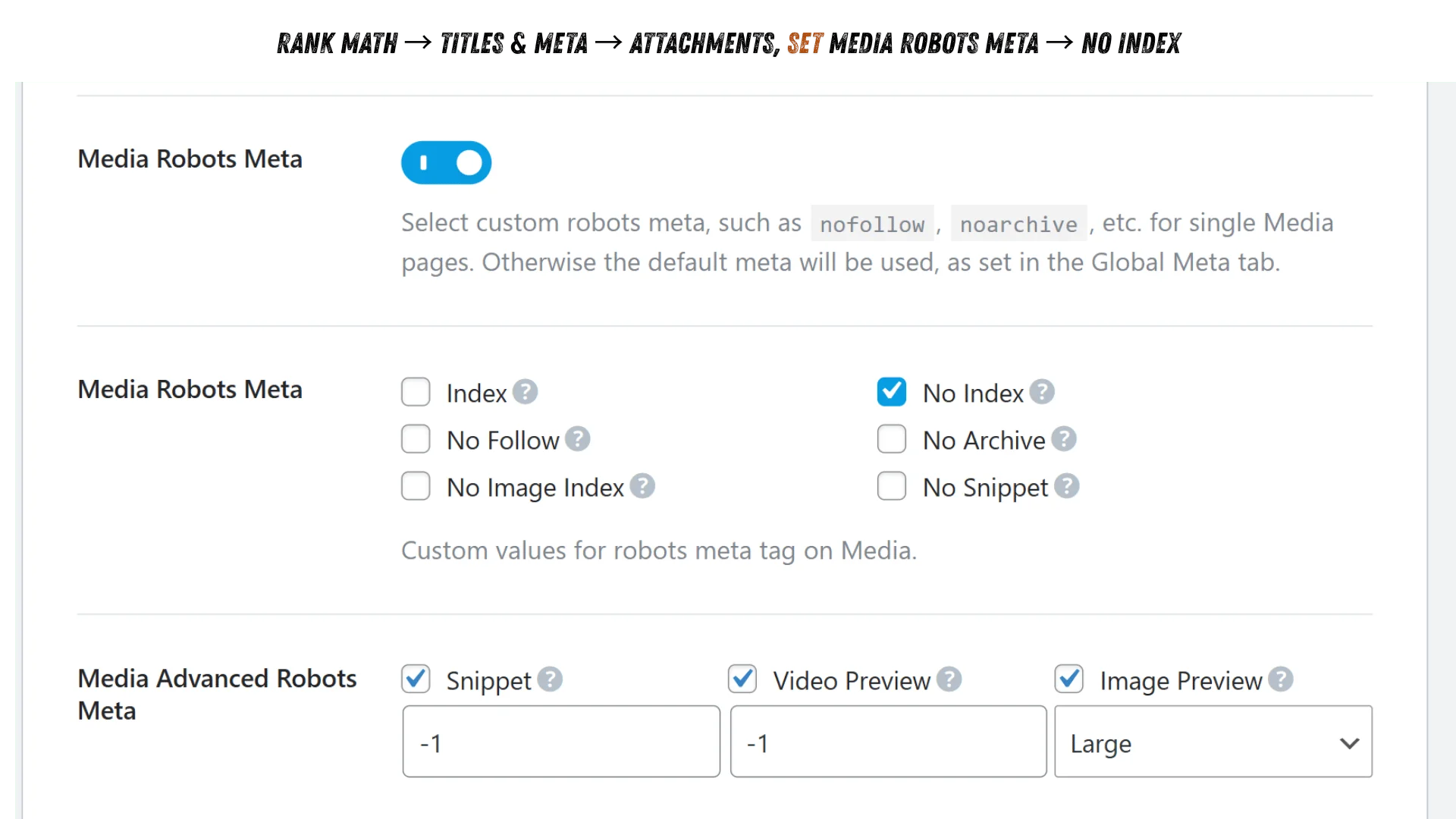Click 'Custom values for robots meta tag' description
This screenshot has height=819, width=1456.
pyautogui.click(x=659, y=551)
